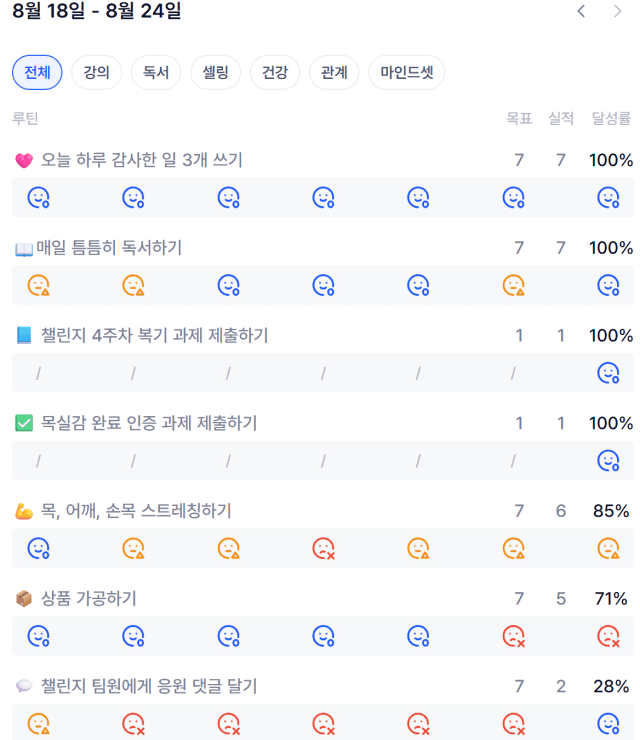Click the first slash placeholder in 목실감 row
Viewport: 640px width, 740px height.
[x=39, y=461]
